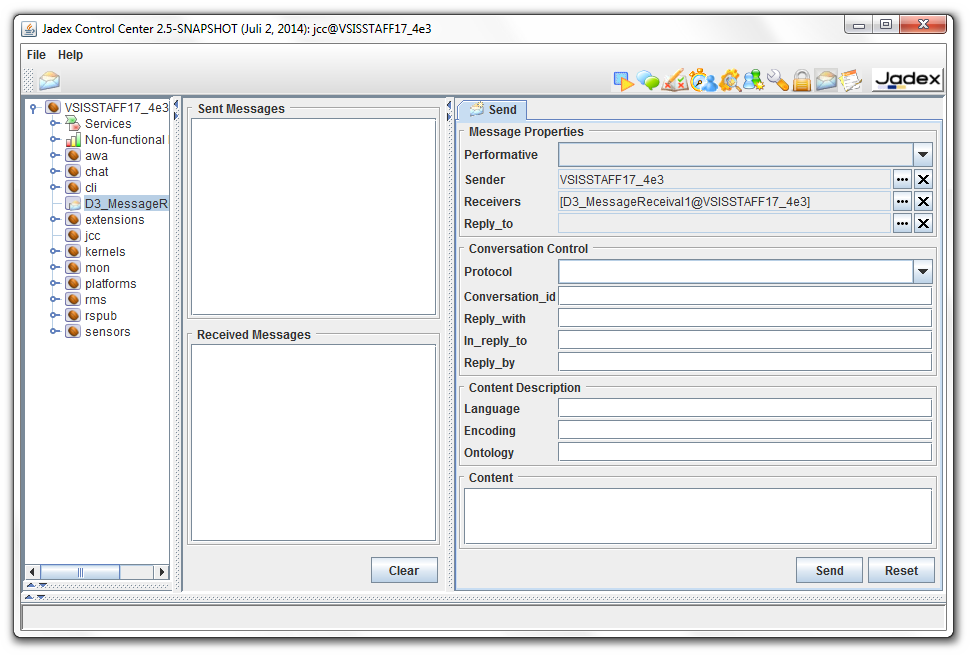
Task: Click the envelope icon in left toolbar
Action: [x=49, y=81]
